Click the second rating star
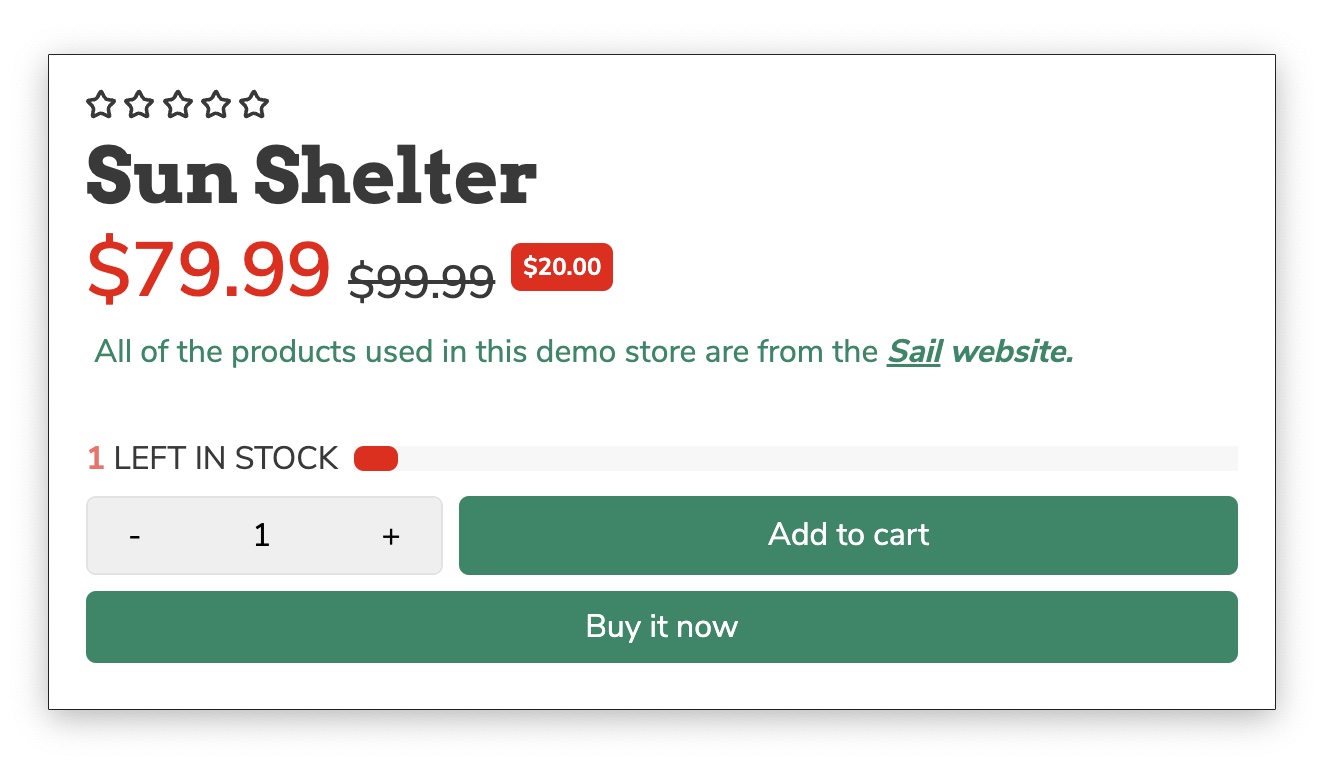The image size is (1326, 764). pyautogui.click(x=139, y=105)
